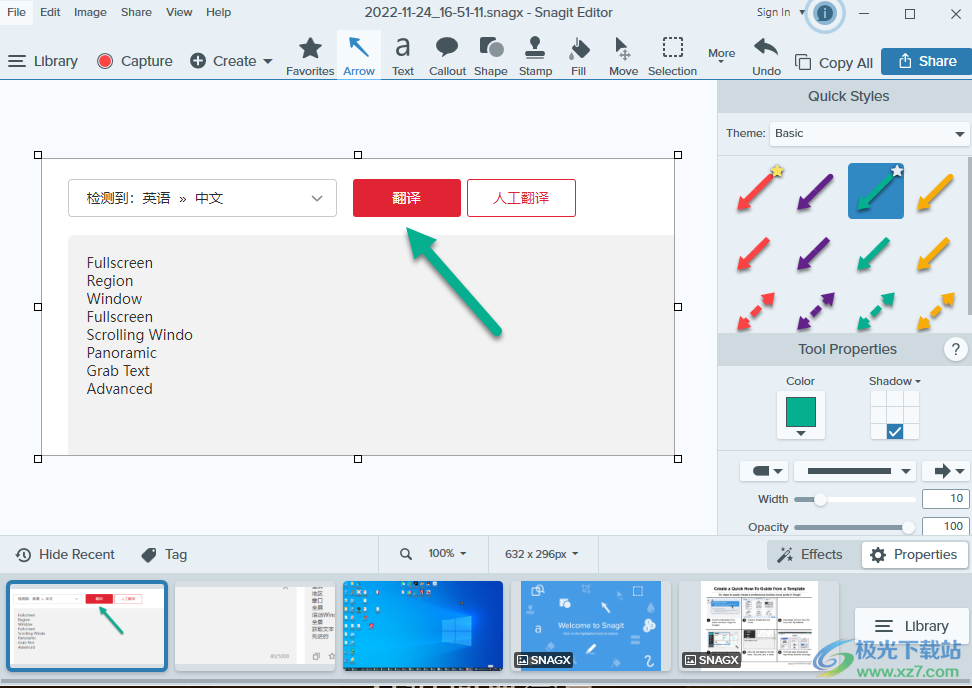Image resolution: width=972 pixels, height=688 pixels.
Task: Open the Quick How-To Guide thumbnail
Action: click(759, 625)
